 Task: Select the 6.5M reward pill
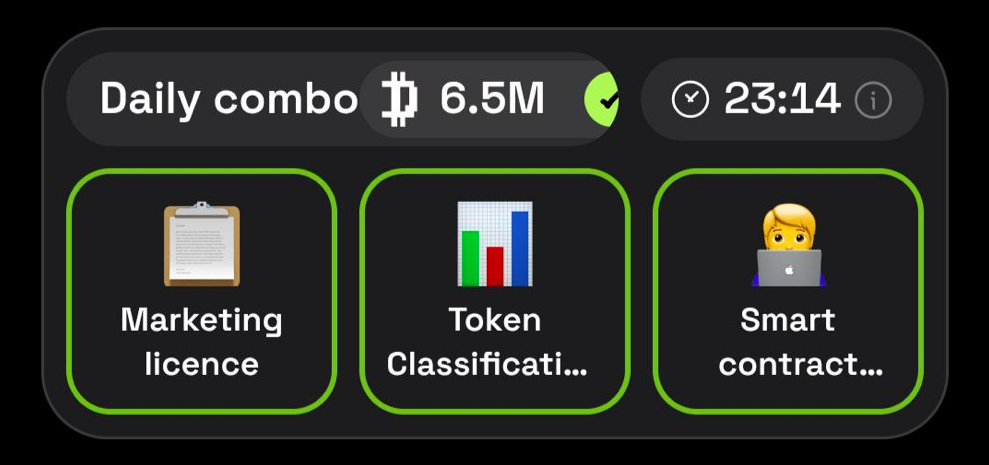489,99
